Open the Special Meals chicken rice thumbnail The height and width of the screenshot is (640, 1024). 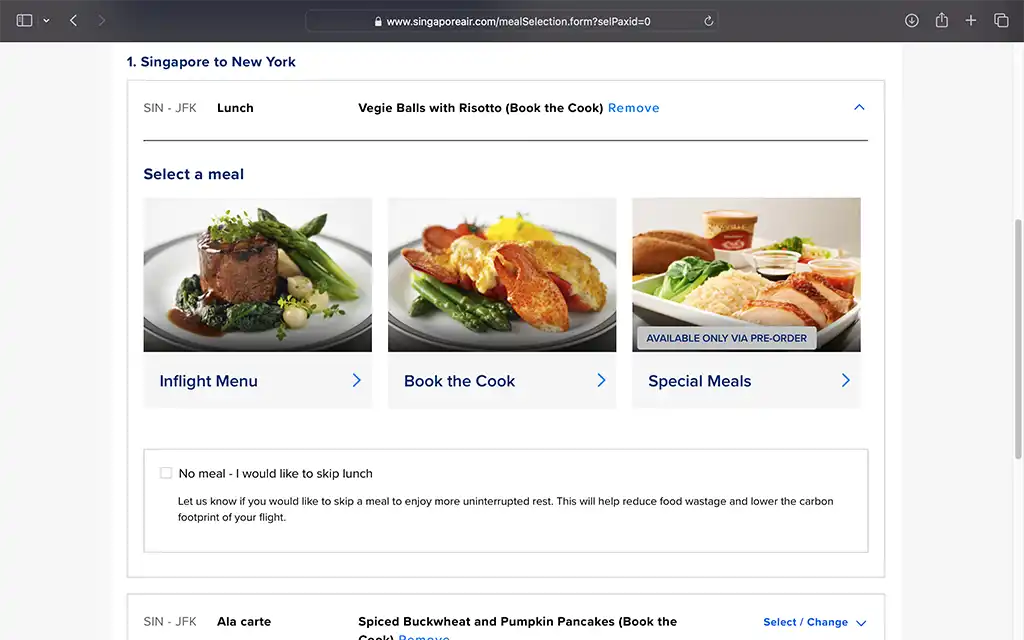[x=746, y=275]
